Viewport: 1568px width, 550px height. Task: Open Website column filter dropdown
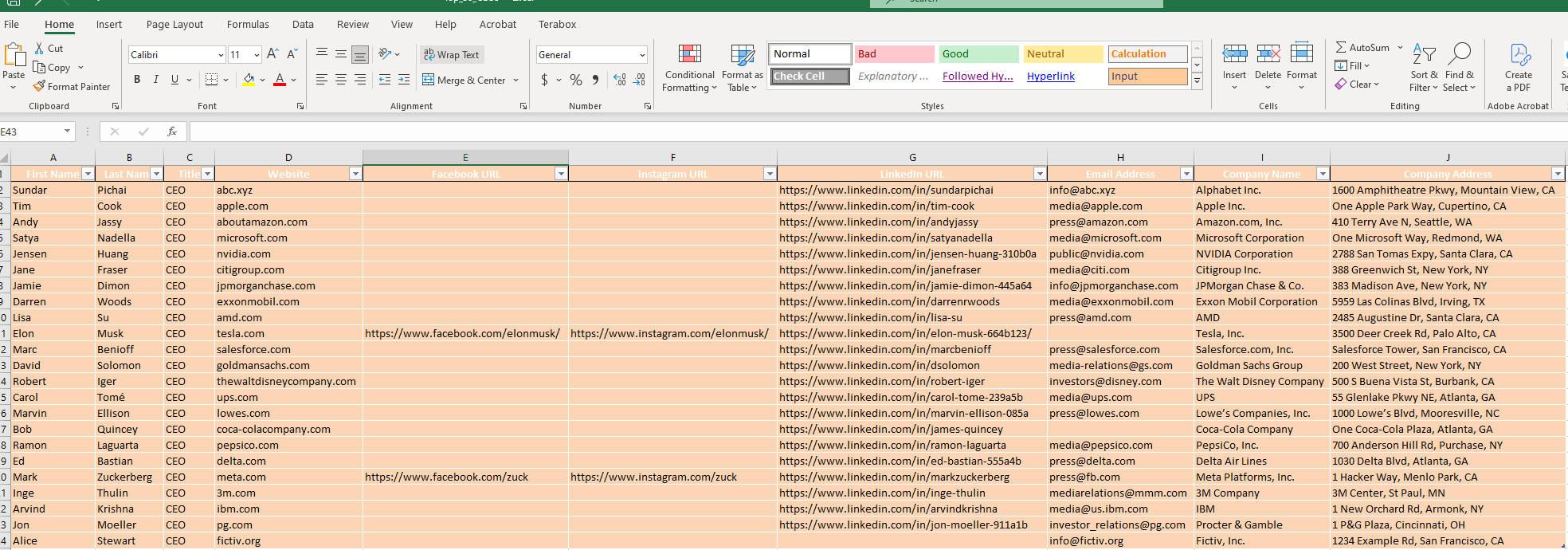pos(355,174)
